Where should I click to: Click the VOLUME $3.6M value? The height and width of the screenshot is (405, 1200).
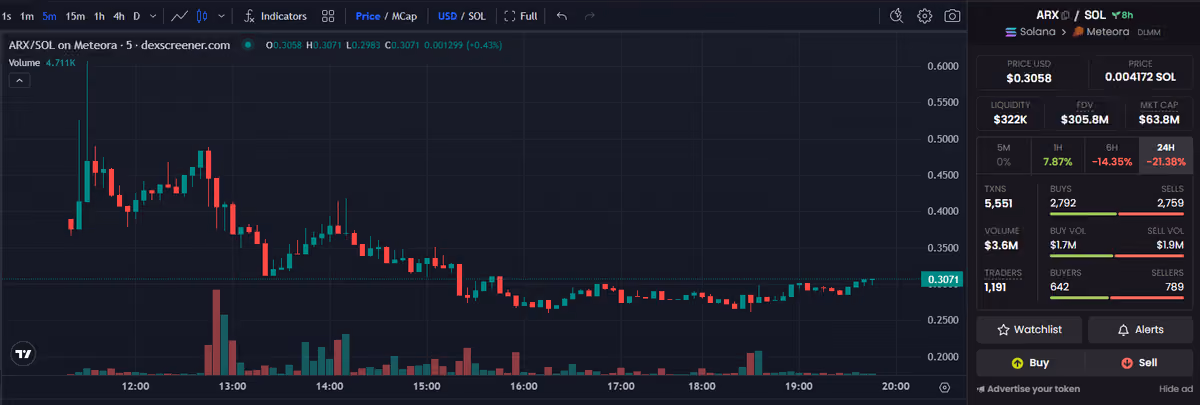tap(1002, 245)
